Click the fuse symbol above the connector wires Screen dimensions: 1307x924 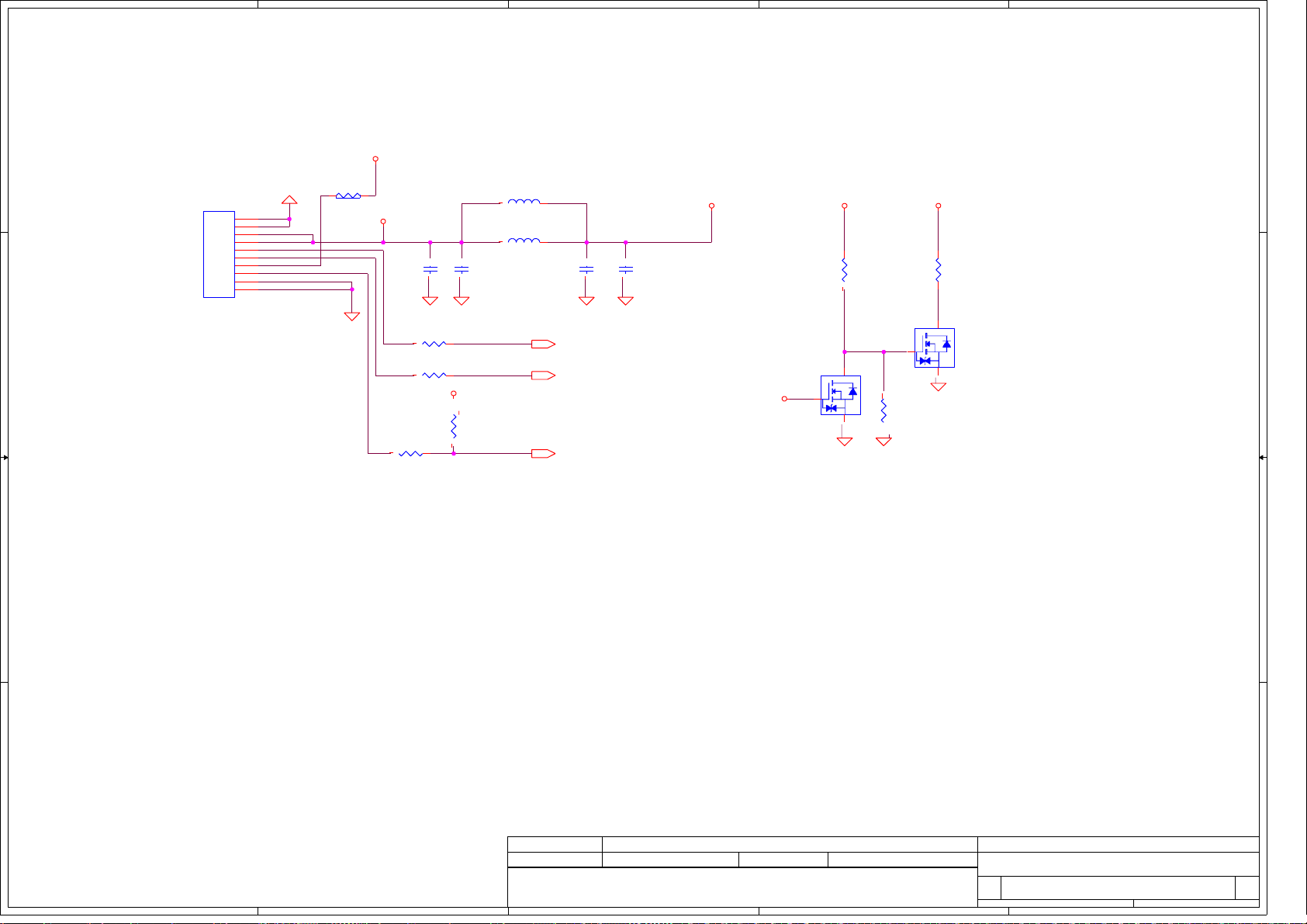click(347, 196)
